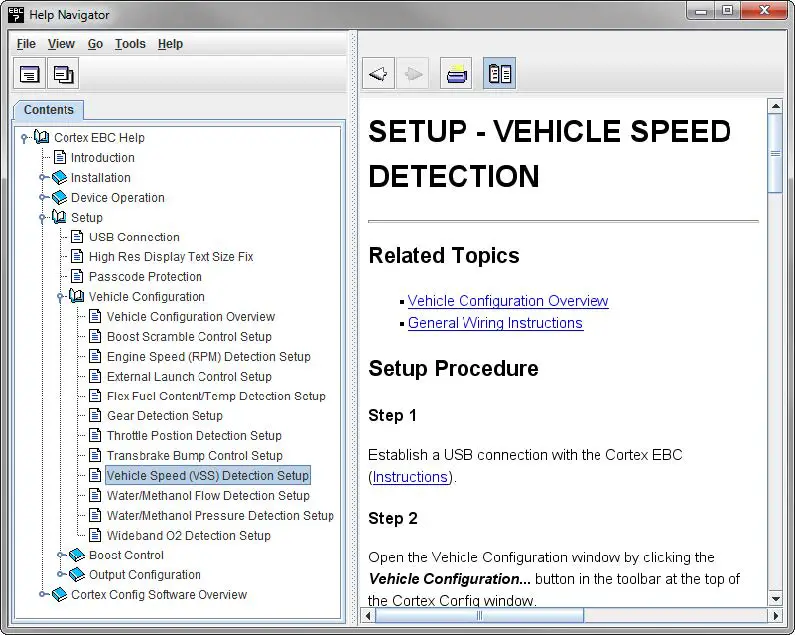
Task: Open the View menu
Action: point(61,44)
